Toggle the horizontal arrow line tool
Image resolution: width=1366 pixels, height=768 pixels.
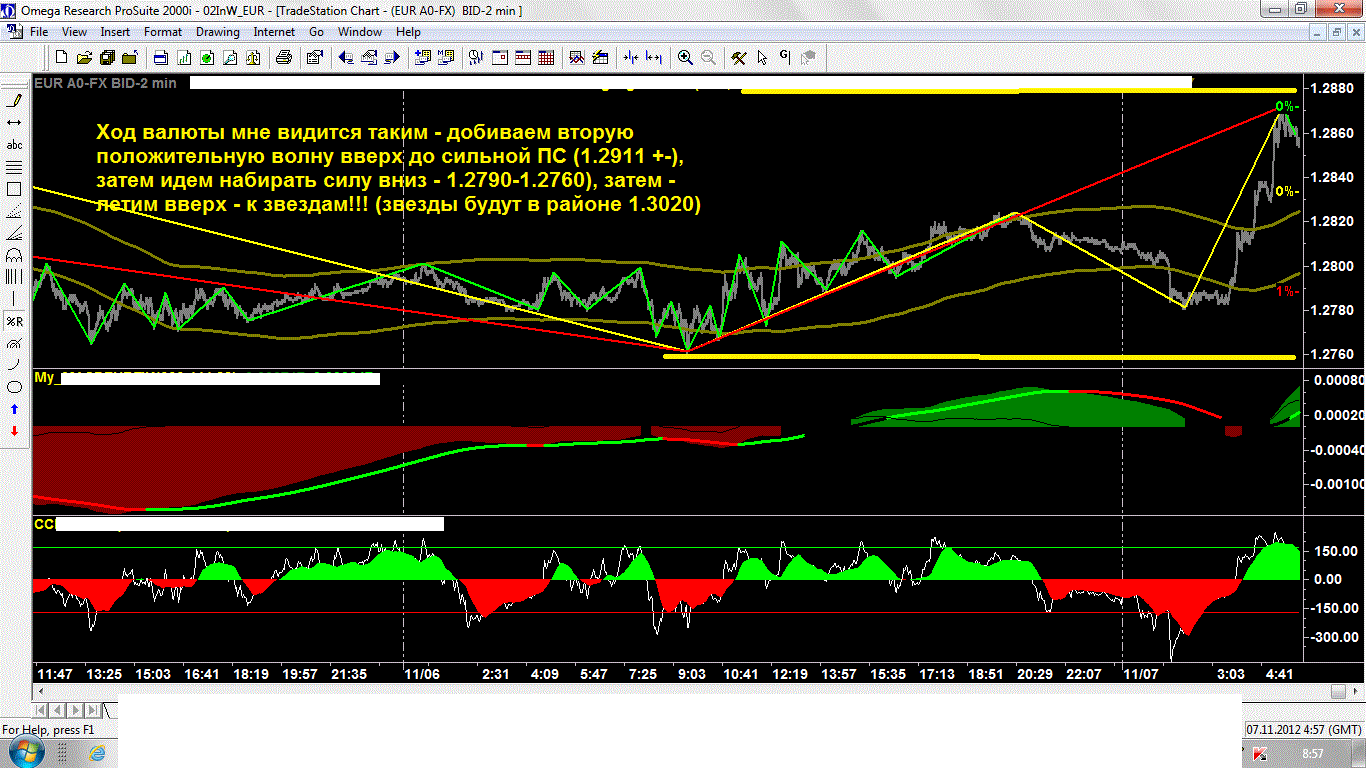tap(15, 122)
